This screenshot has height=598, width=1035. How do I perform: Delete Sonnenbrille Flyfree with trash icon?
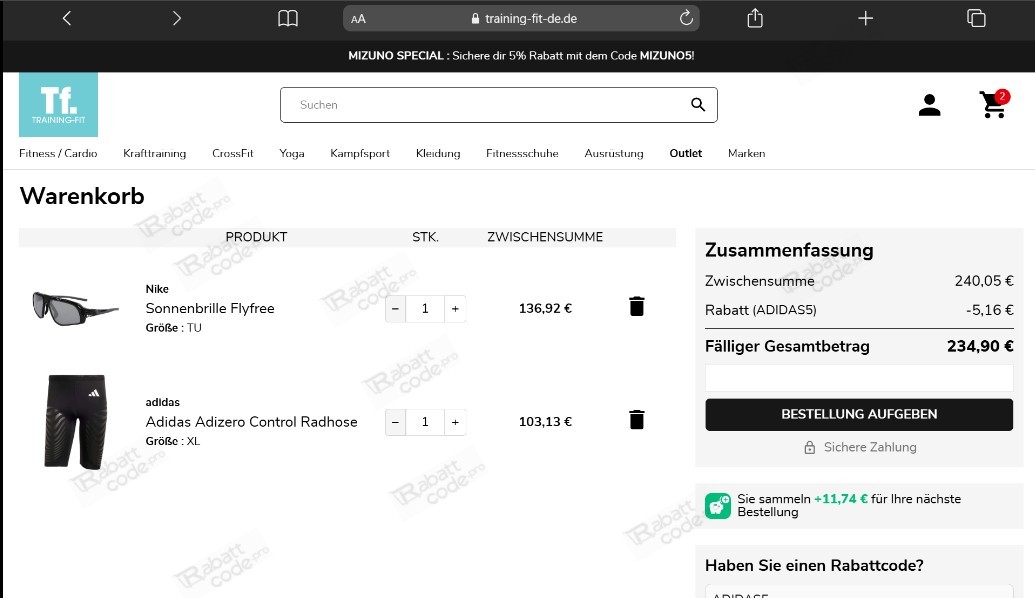click(636, 306)
